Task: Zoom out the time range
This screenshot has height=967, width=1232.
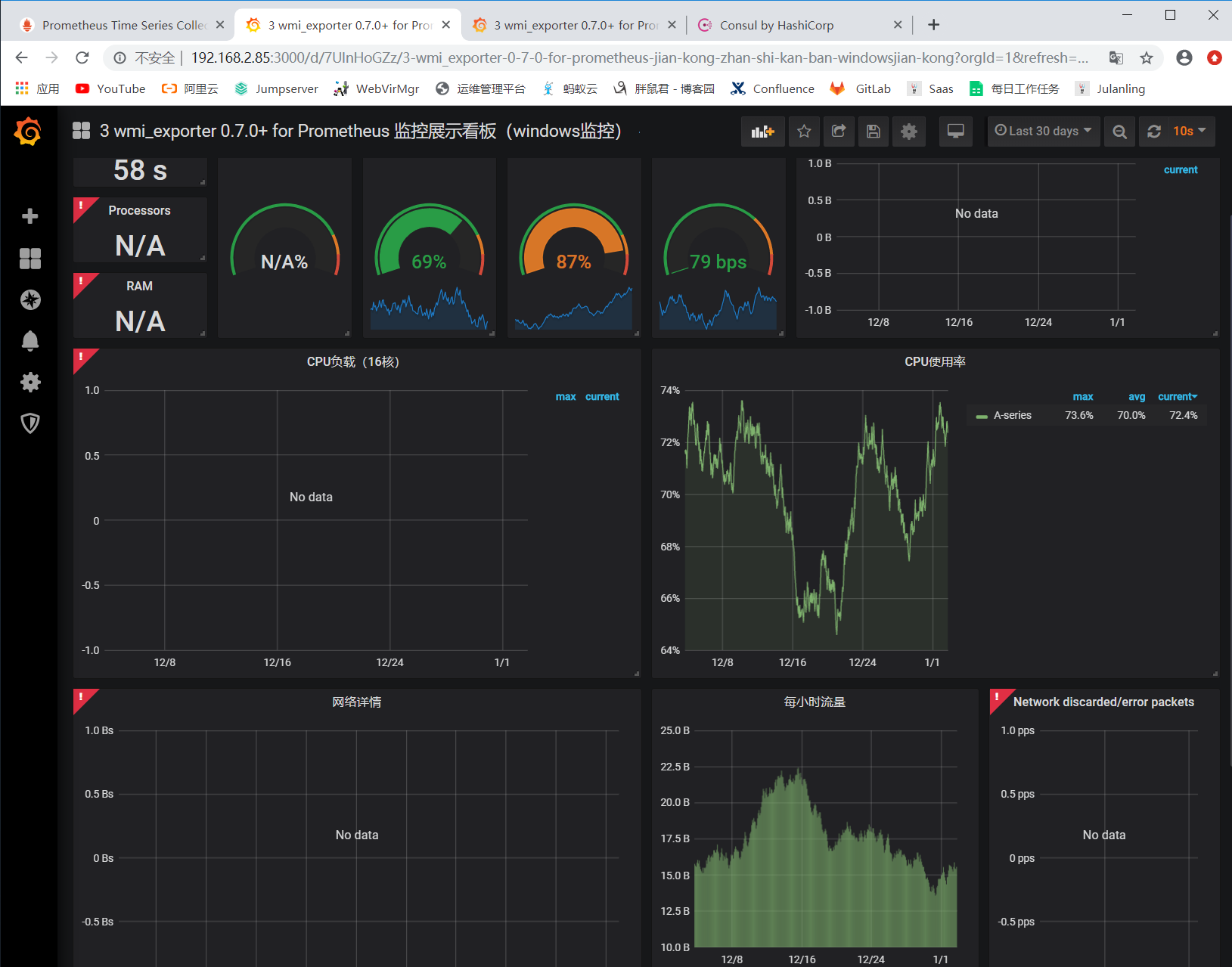Action: point(1119,132)
